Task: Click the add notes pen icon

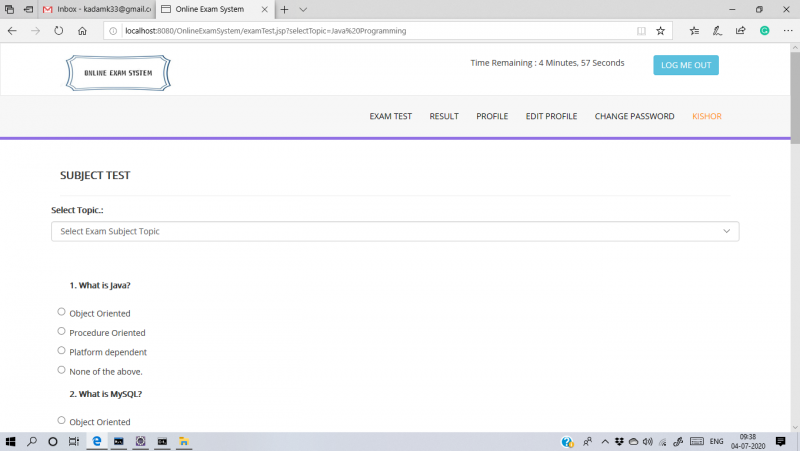Action: (x=717, y=31)
